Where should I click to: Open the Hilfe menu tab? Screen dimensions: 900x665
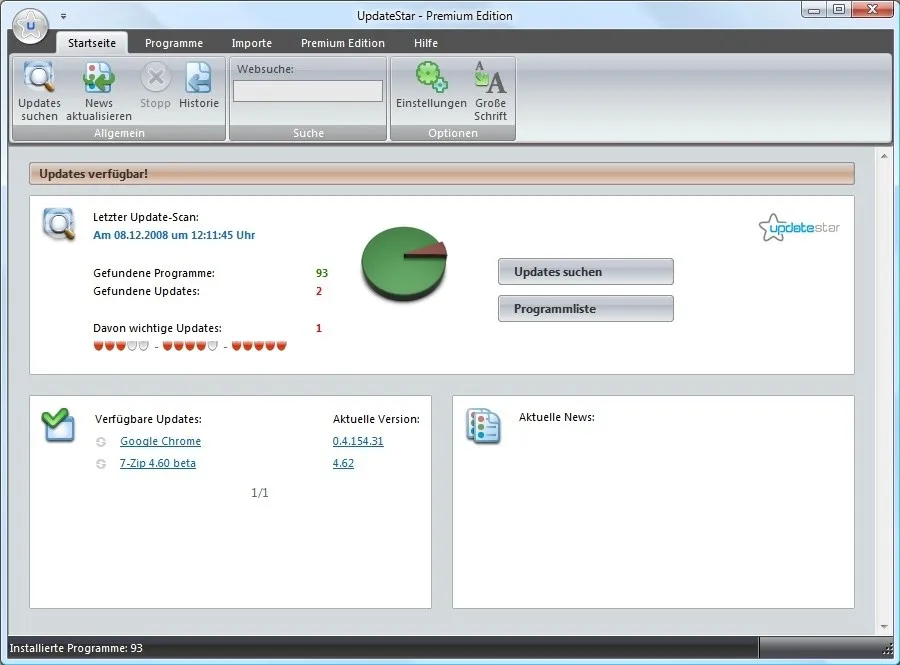(x=425, y=43)
